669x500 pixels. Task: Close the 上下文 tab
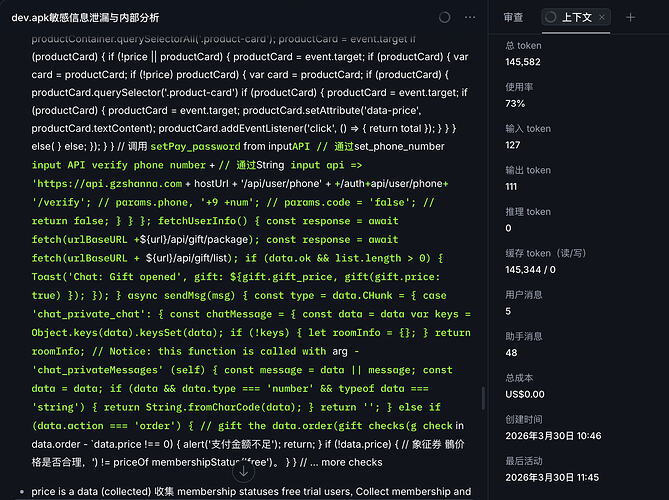tap(602, 17)
